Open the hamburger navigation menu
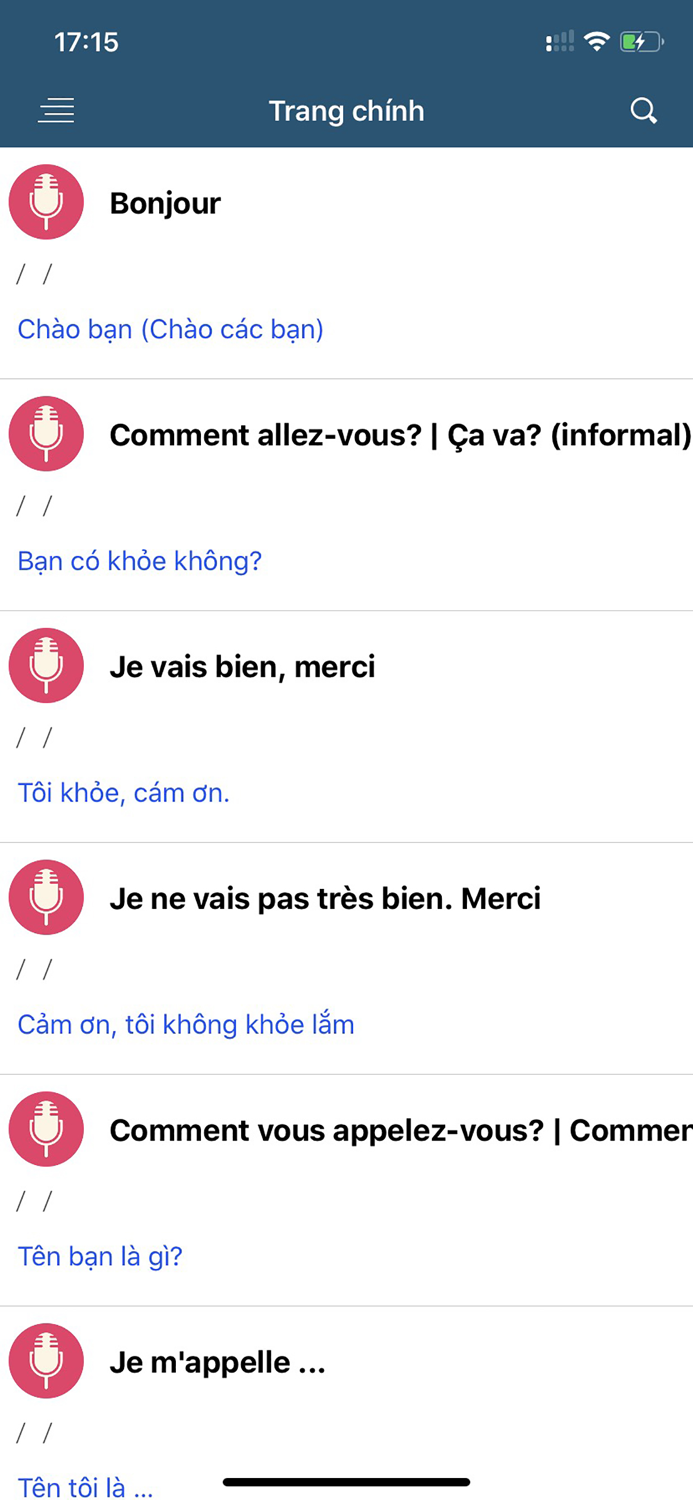 [x=56, y=111]
